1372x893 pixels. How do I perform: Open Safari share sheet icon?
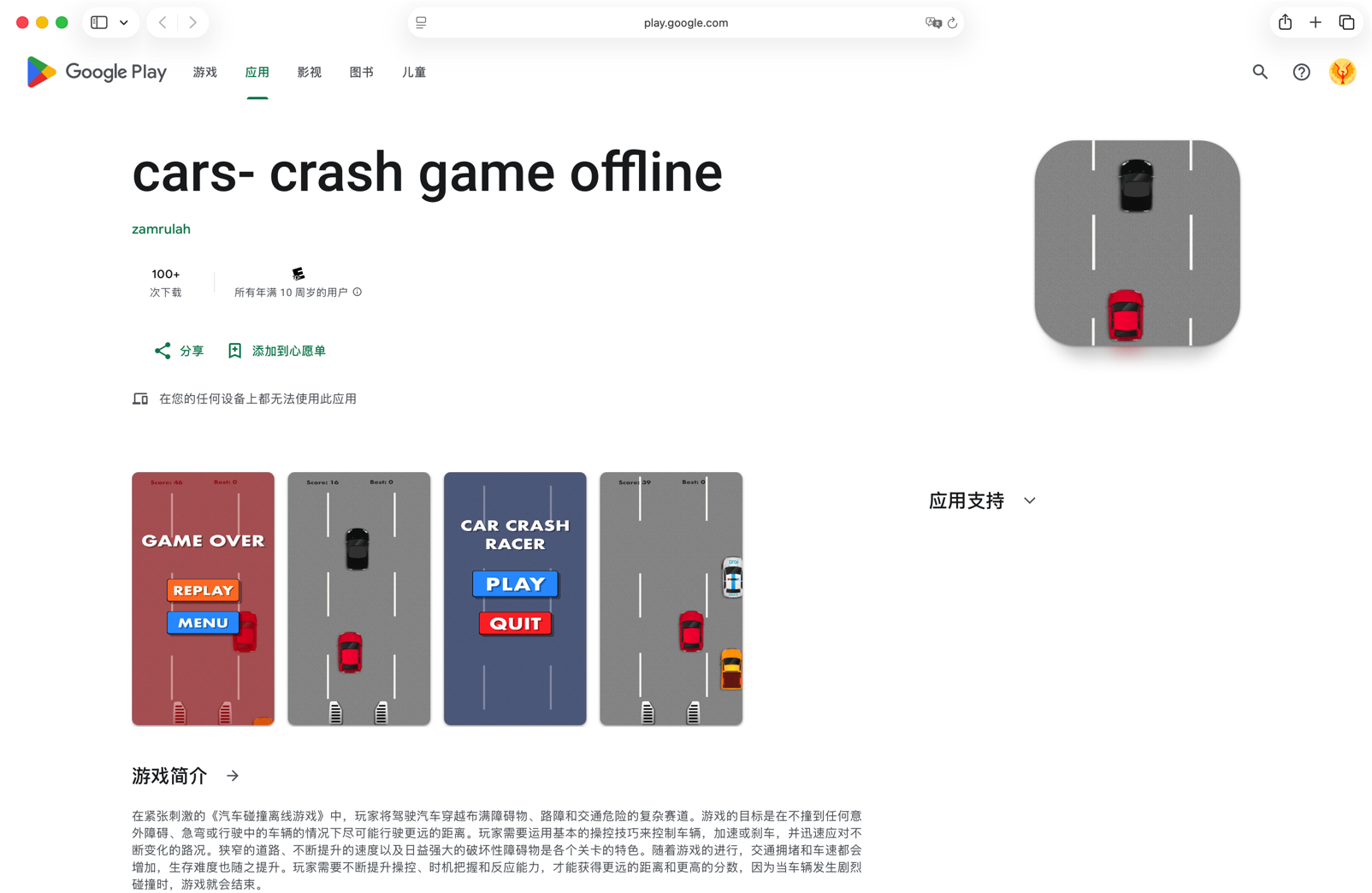[x=1285, y=23]
